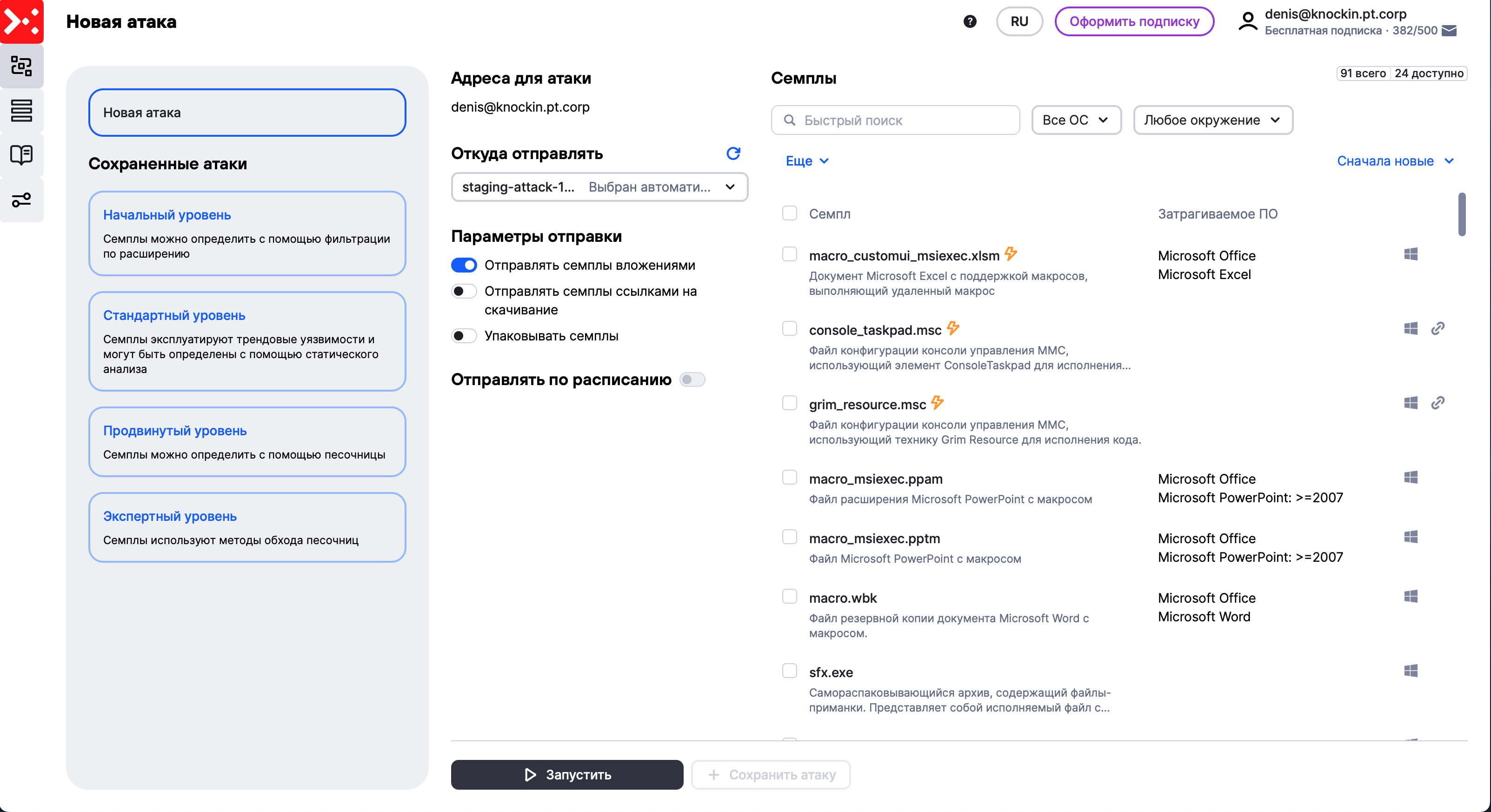Open the attack list sidebar icon
The height and width of the screenshot is (812, 1491).
[x=21, y=111]
